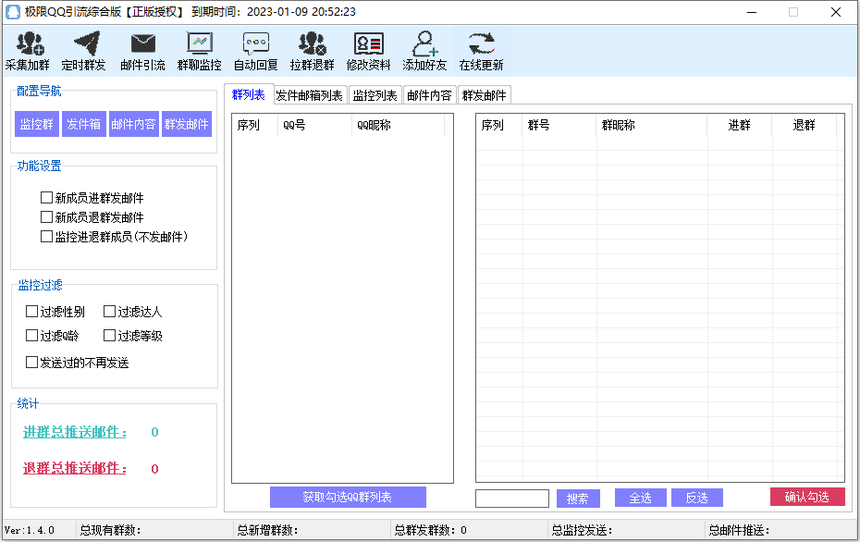860x542 pixels.
Task: Toggle 监控进退群成员(不发邮件) checkbox
Action: [x=47, y=236]
